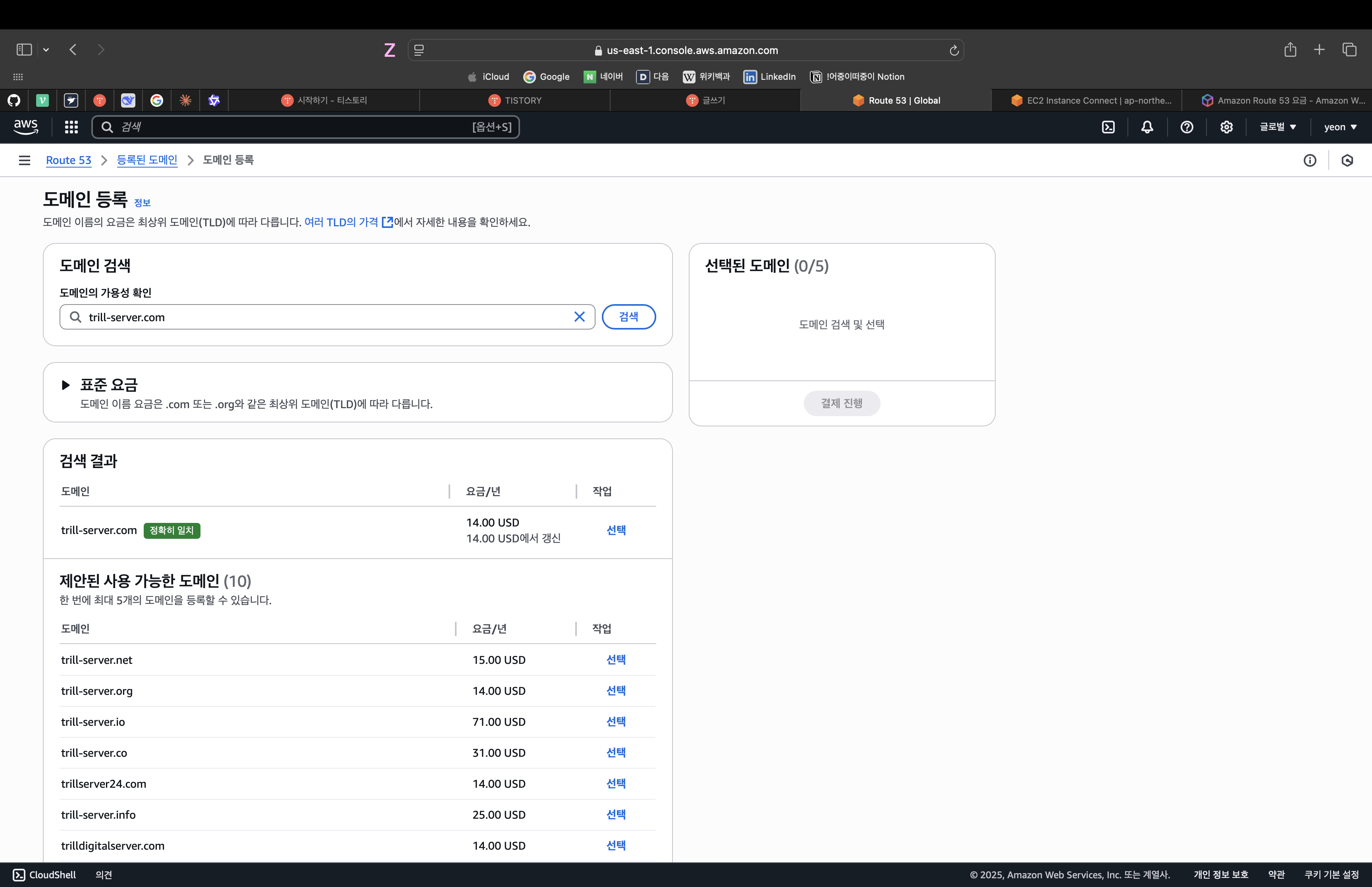Screen dimensions: 1372x887
Task: Open the 글로벌 region dropdown
Action: (x=1278, y=127)
